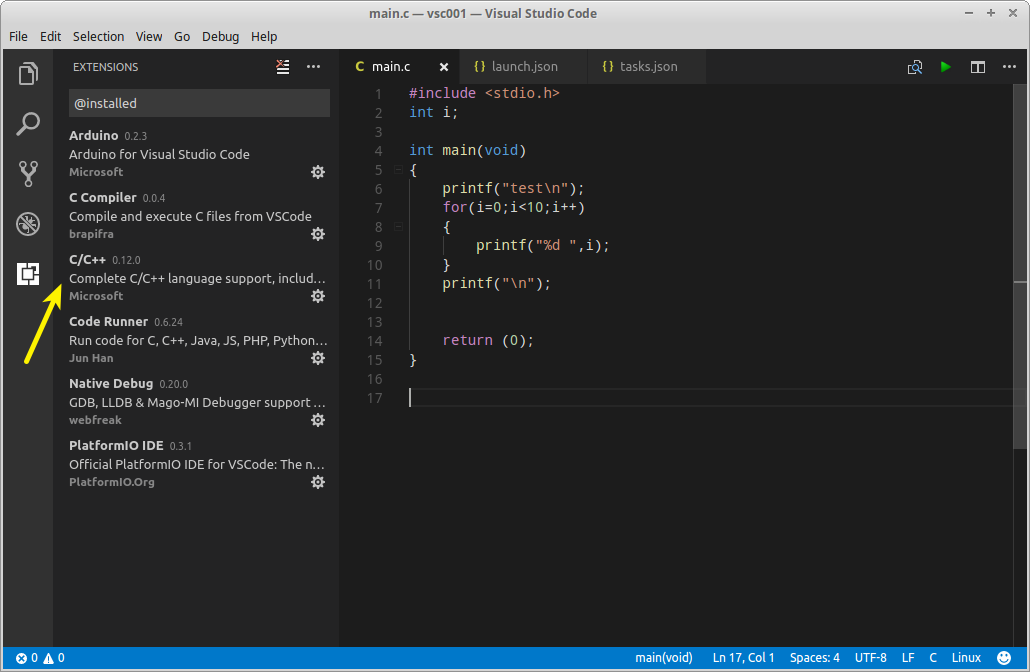Focus the @installed extensions search box

pyautogui.click(x=199, y=103)
